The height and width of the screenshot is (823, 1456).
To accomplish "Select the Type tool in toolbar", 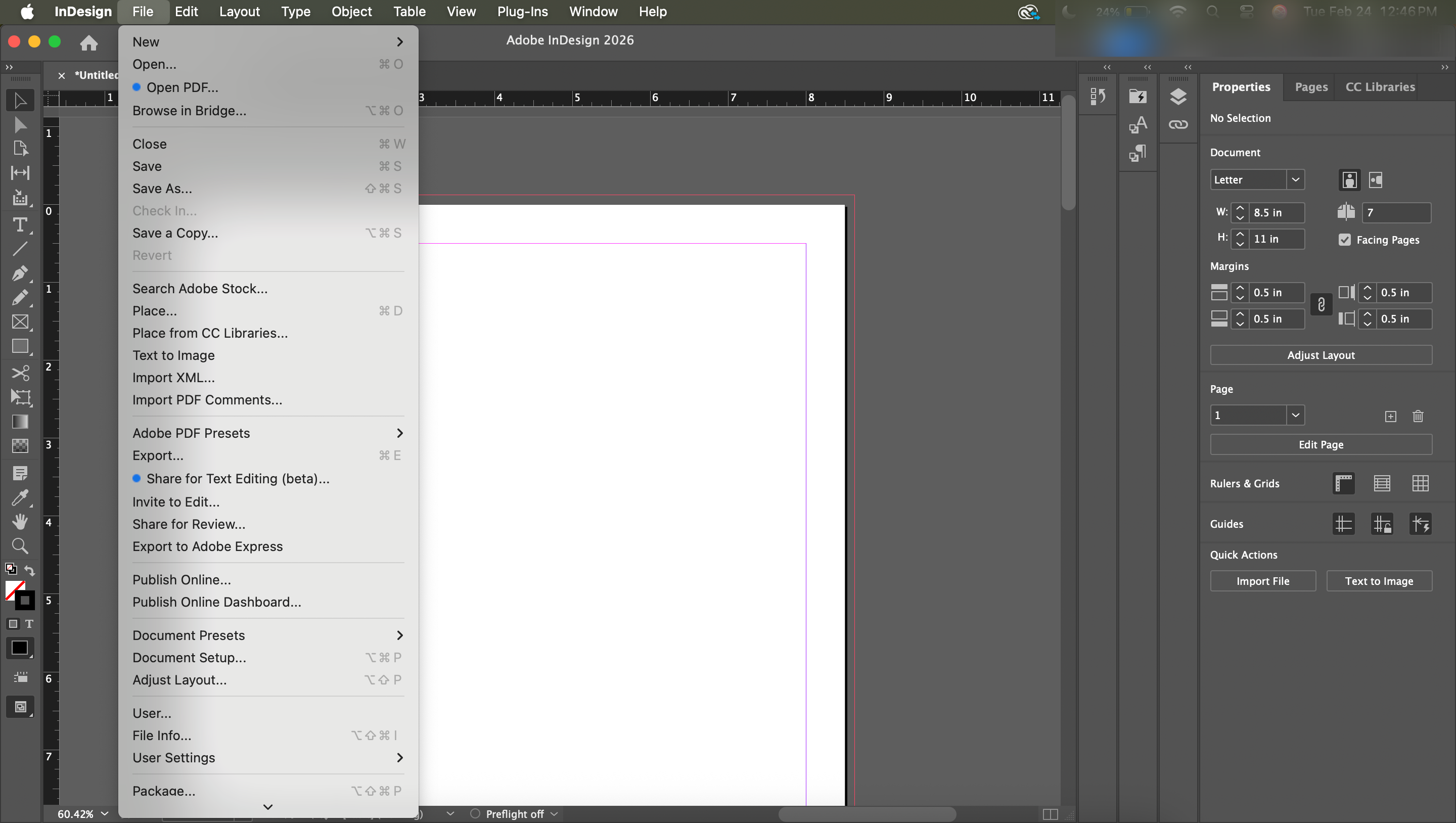I will pos(20,225).
